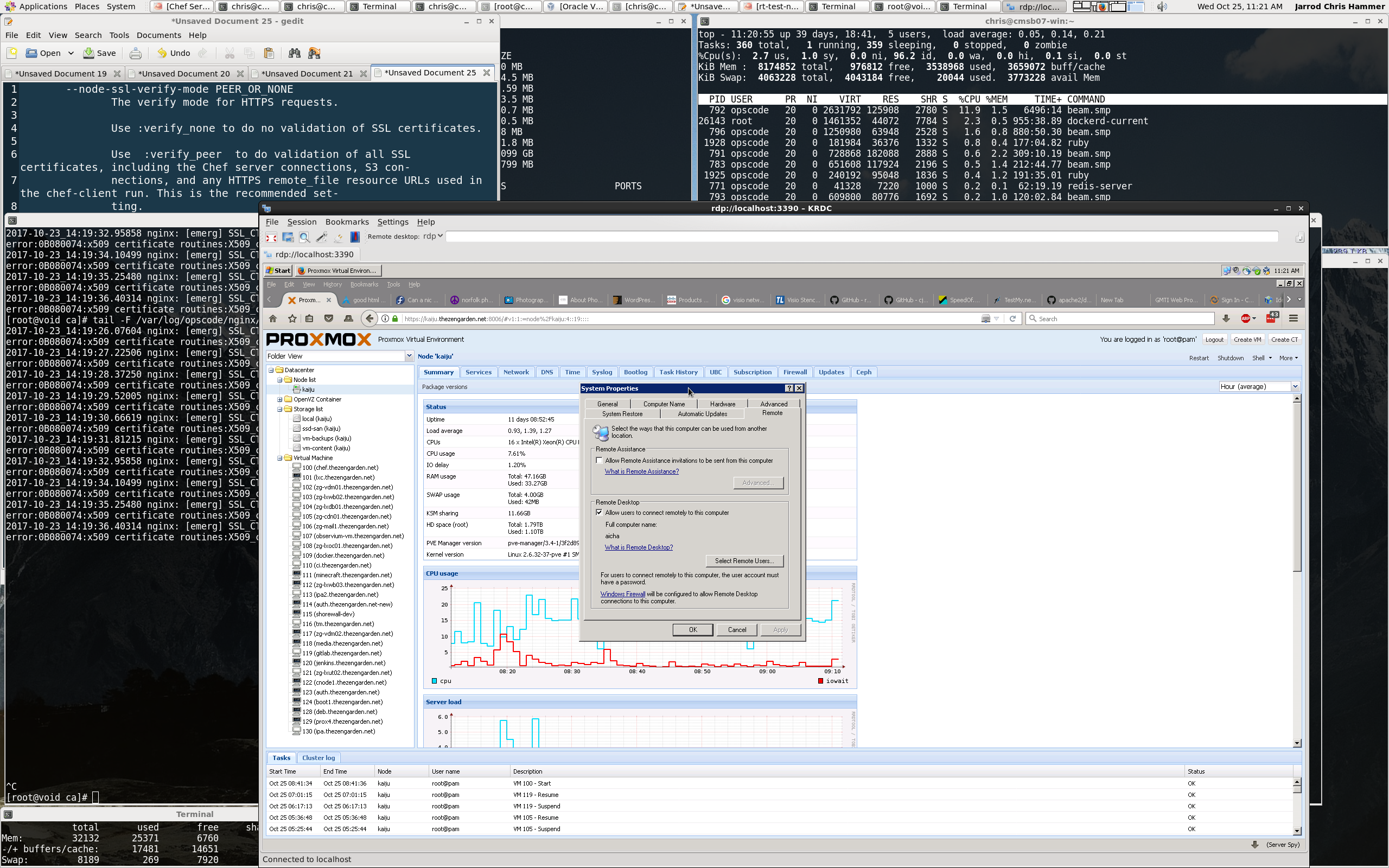Screen dimensions: 1389x868
Task: Open the Folder View dropdown in Proxmox
Action: coord(409,356)
